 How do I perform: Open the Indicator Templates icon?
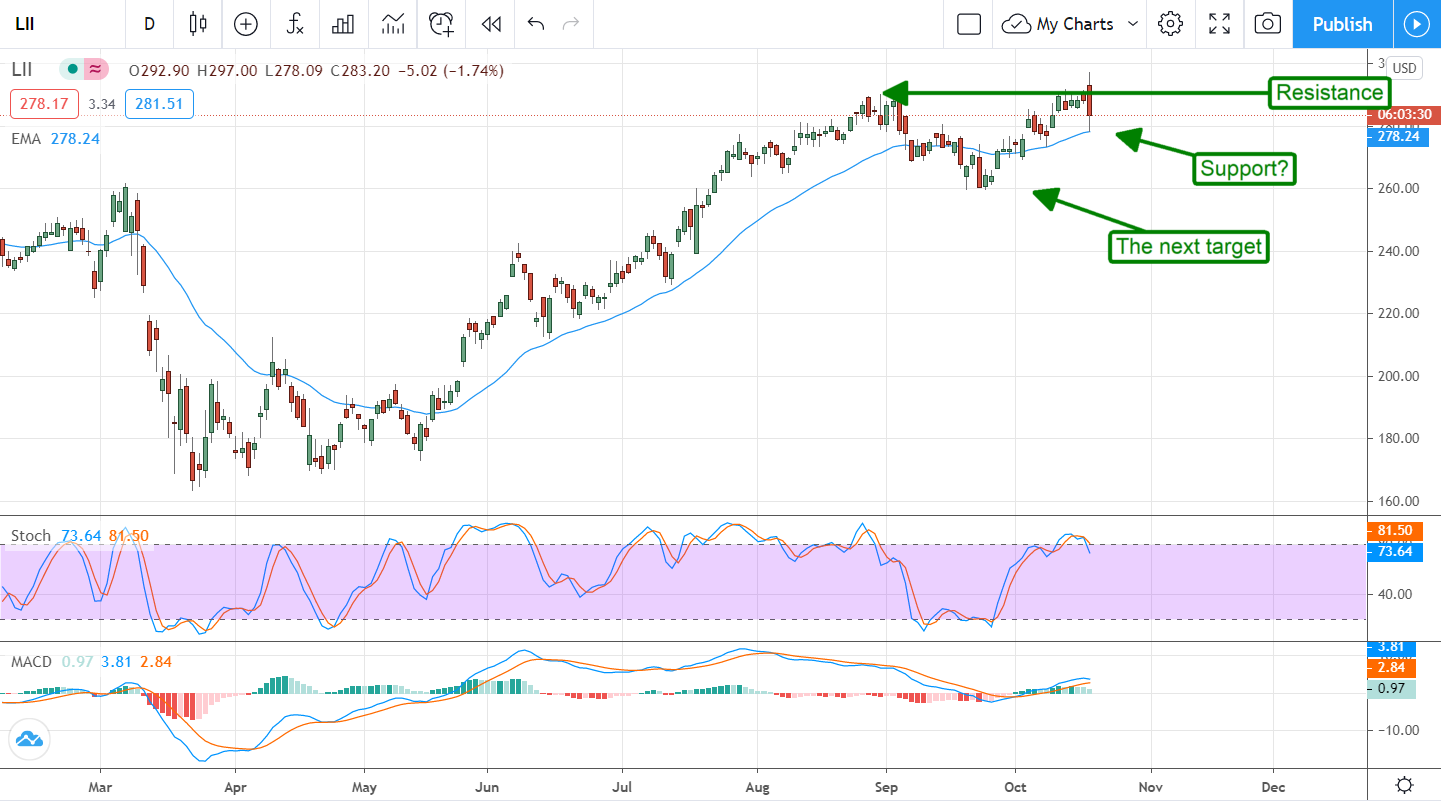point(393,24)
